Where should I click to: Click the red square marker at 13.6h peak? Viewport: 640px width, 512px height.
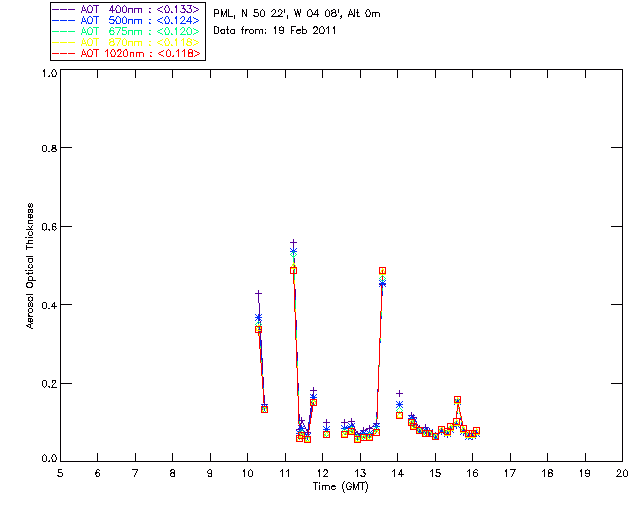coord(382,271)
